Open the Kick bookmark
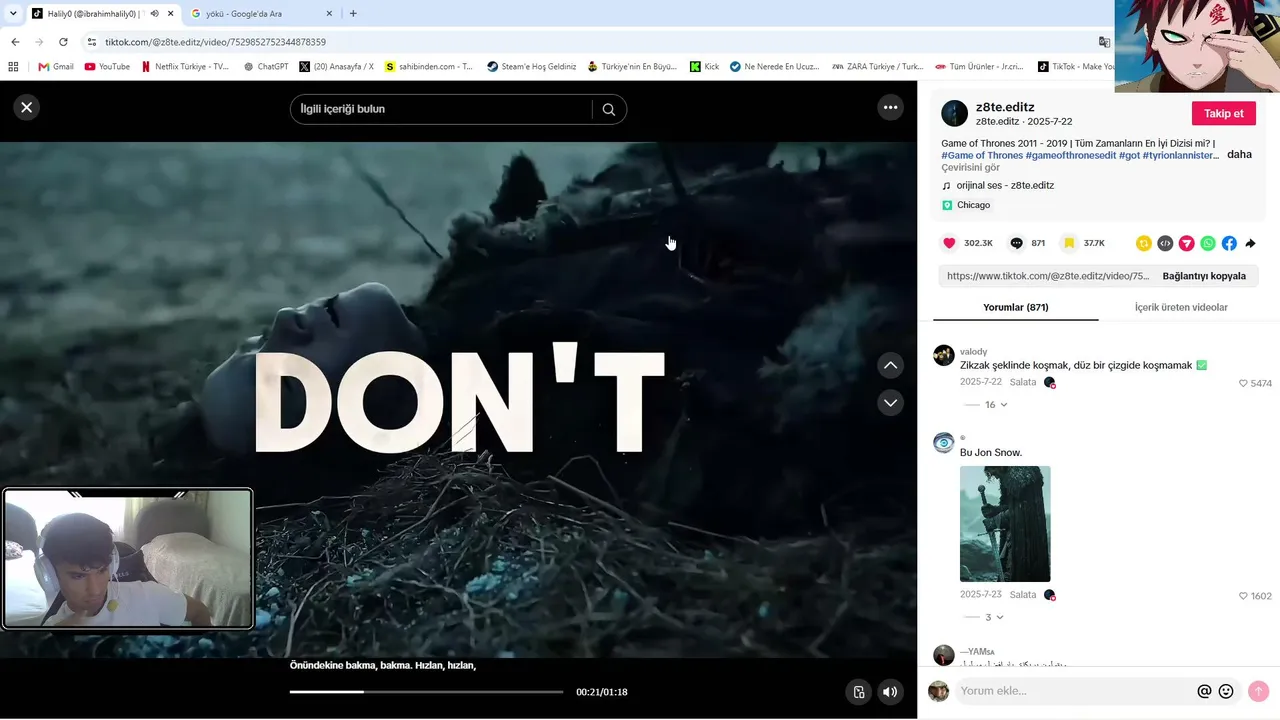1280x720 pixels. click(x=704, y=67)
